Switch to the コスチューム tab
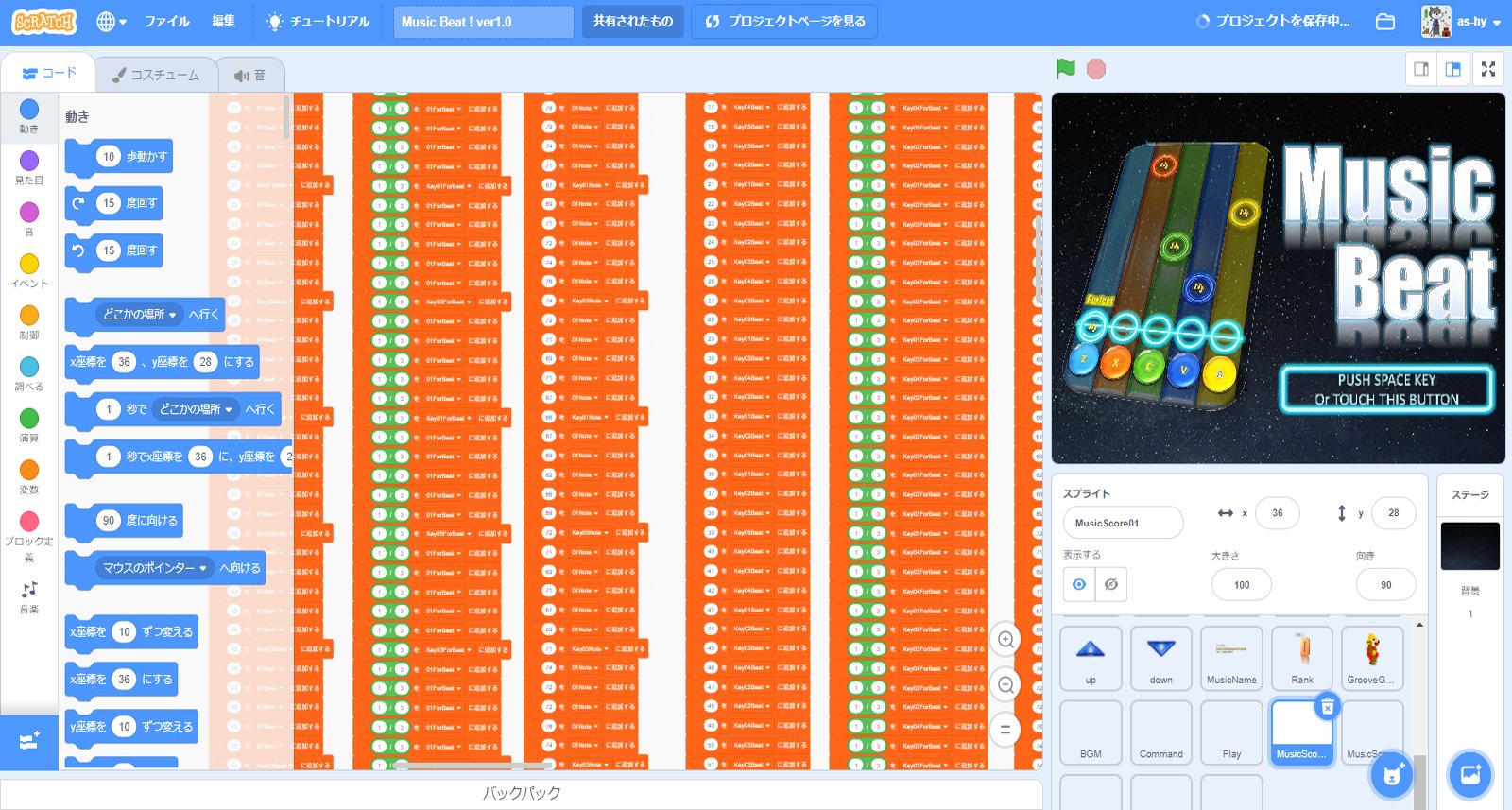The height and width of the screenshot is (810, 1512). tap(156, 75)
